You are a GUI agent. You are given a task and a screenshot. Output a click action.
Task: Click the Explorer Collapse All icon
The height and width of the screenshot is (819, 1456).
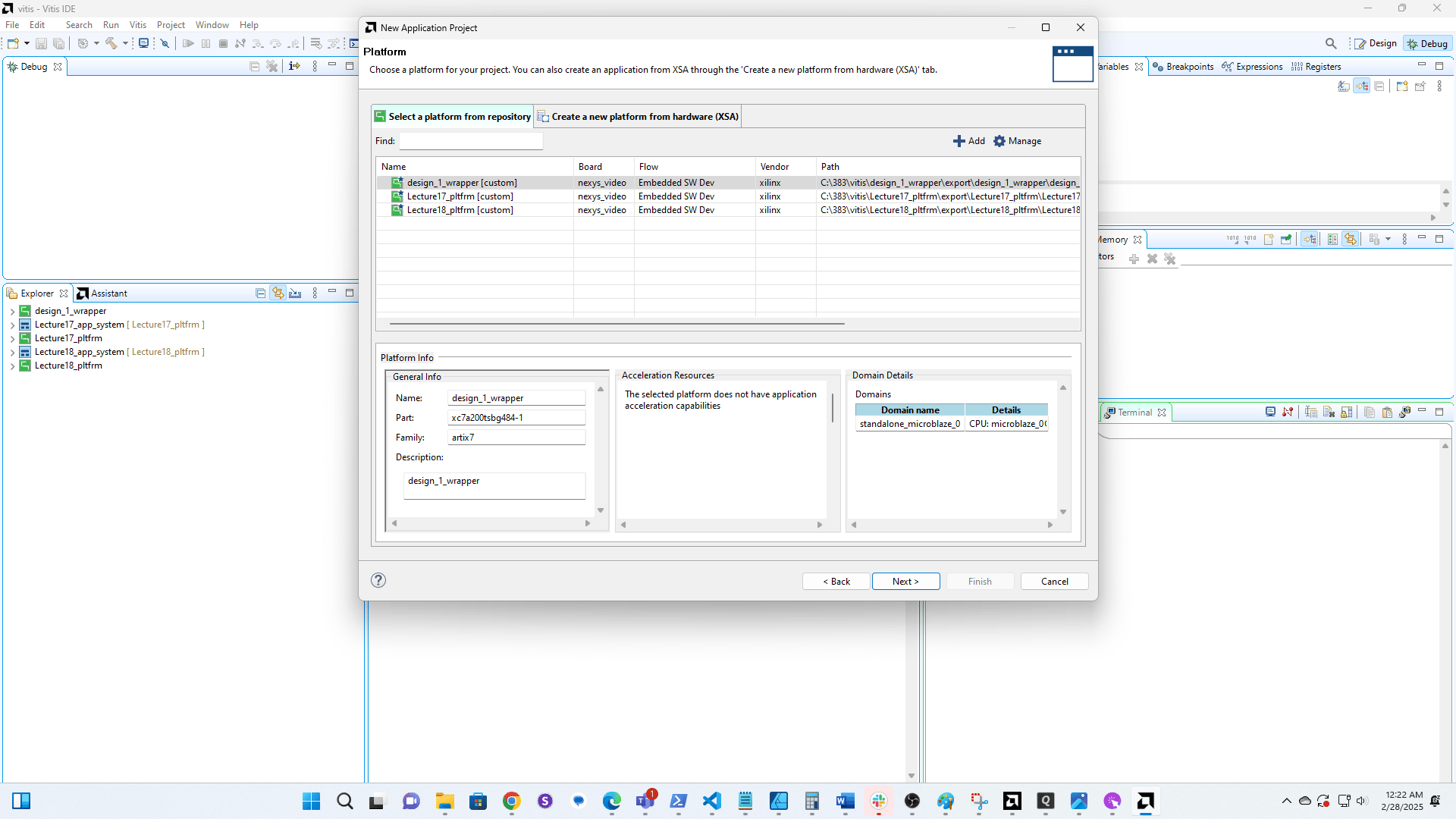pos(260,293)
